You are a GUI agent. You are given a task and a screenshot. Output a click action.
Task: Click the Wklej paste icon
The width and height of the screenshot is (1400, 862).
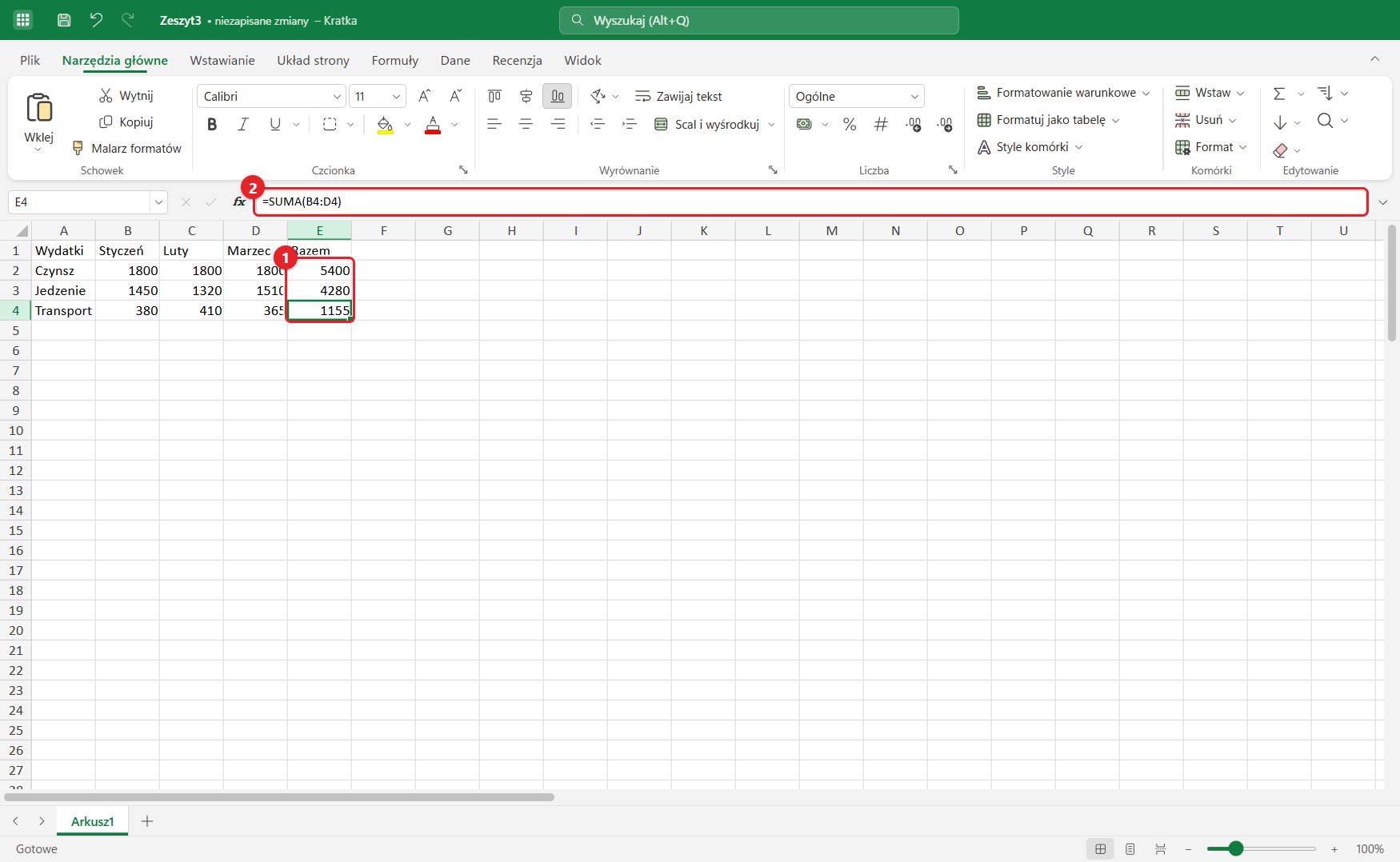pos(39,107)
